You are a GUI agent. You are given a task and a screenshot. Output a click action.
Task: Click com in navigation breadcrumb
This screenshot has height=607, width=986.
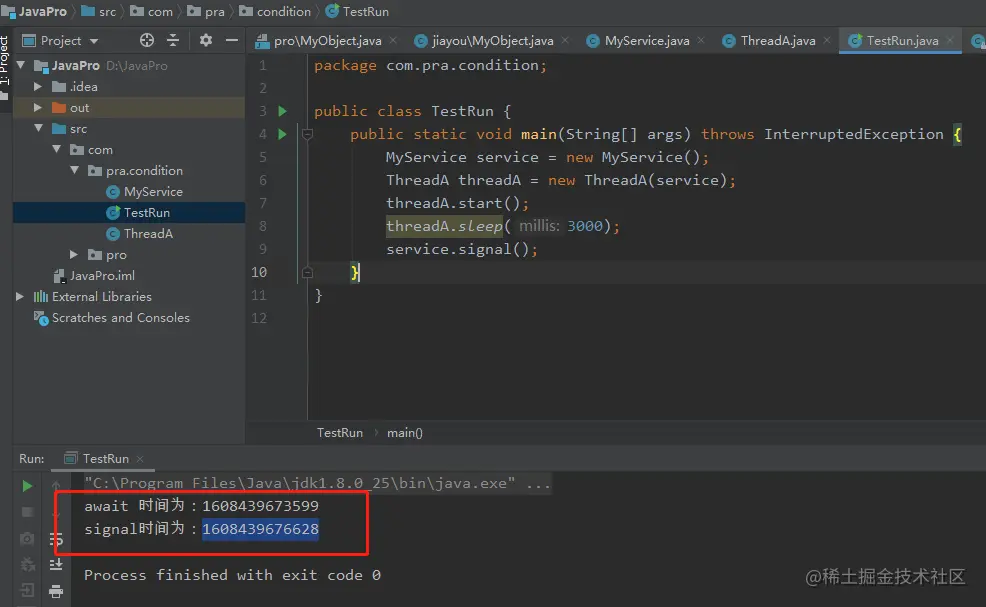[152, 11]
